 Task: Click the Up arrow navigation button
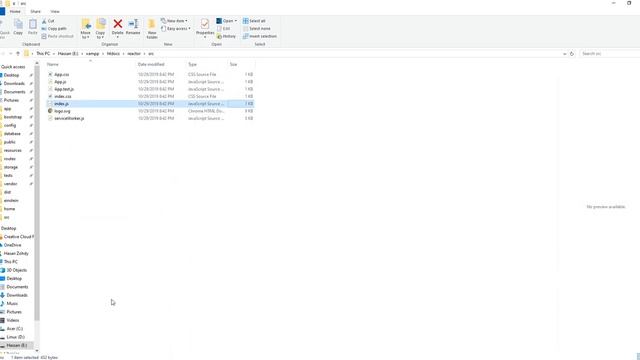(18, 53)
